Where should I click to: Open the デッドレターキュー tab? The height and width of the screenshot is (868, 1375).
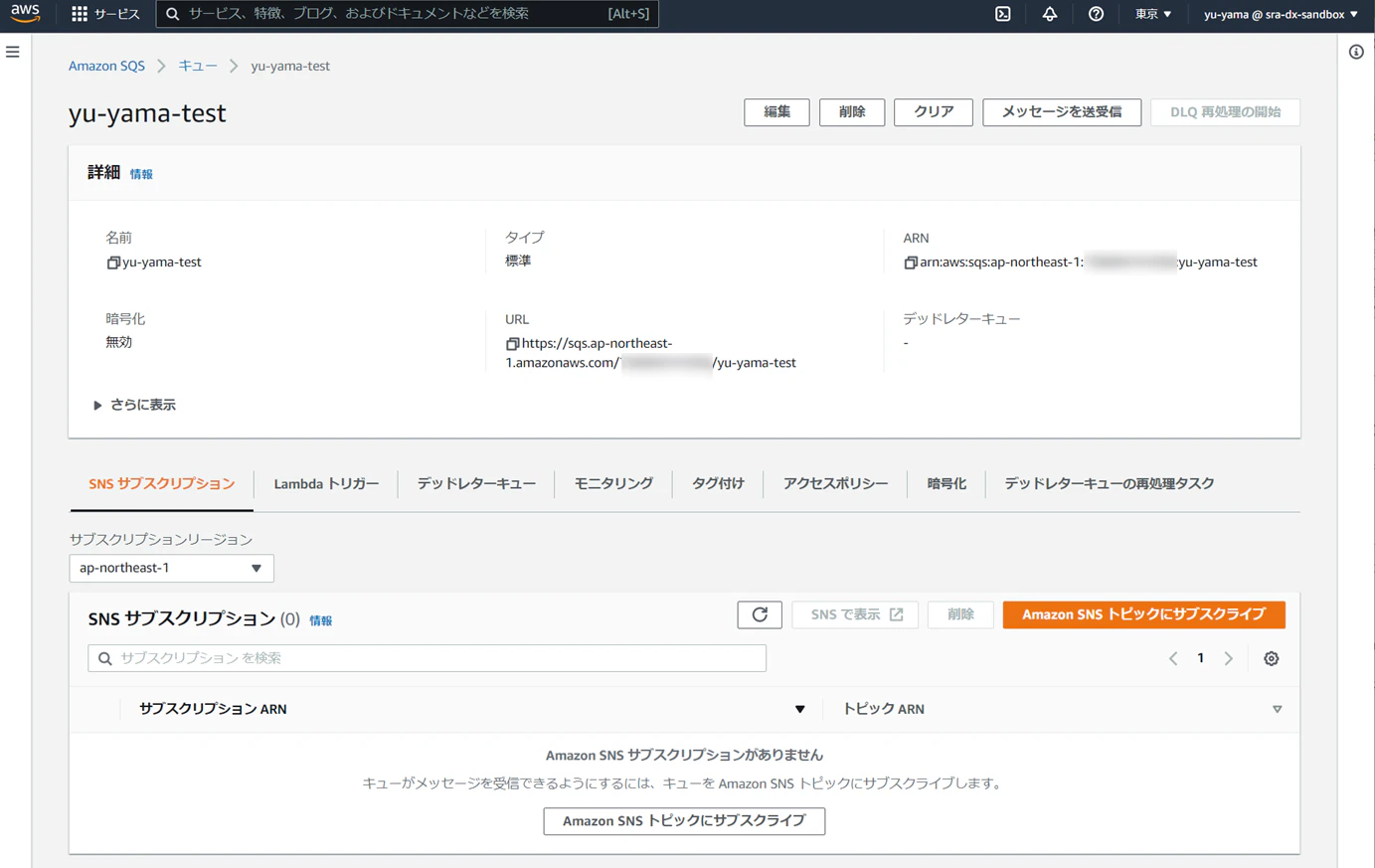(x=476, y=484)
